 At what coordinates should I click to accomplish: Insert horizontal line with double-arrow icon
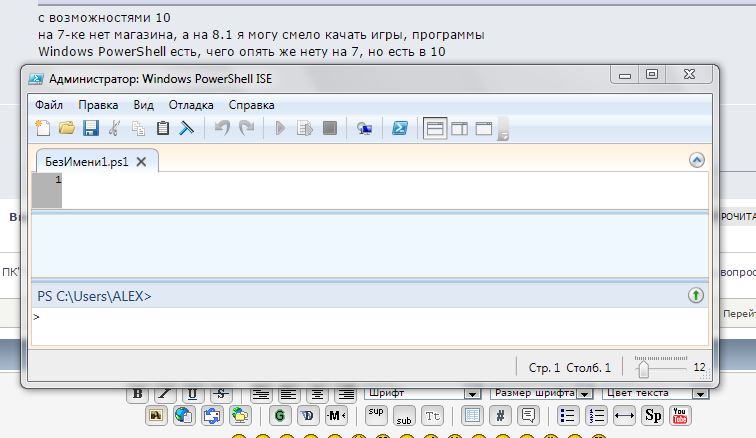624,415
